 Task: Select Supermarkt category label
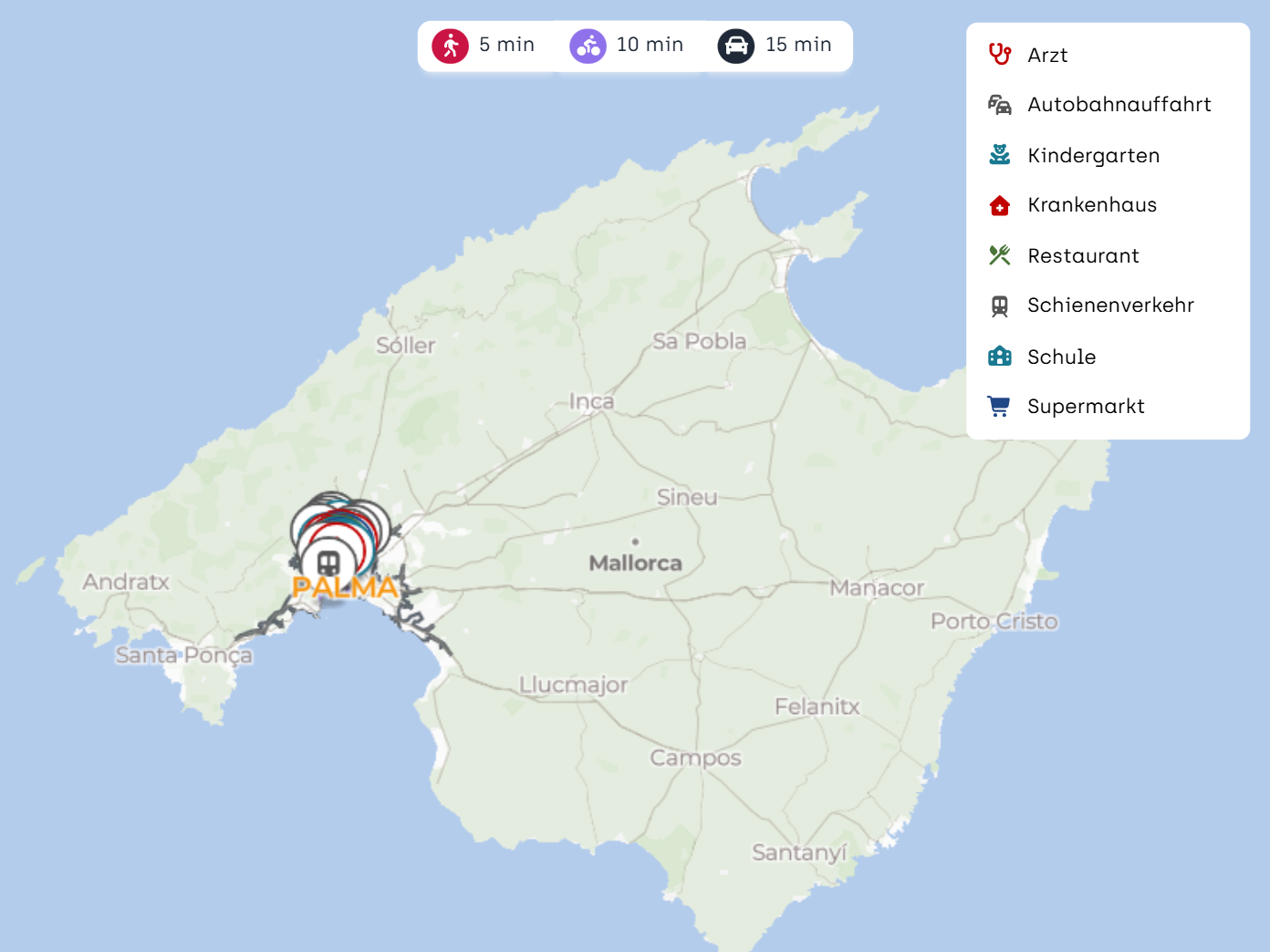tap(1086, 407)
